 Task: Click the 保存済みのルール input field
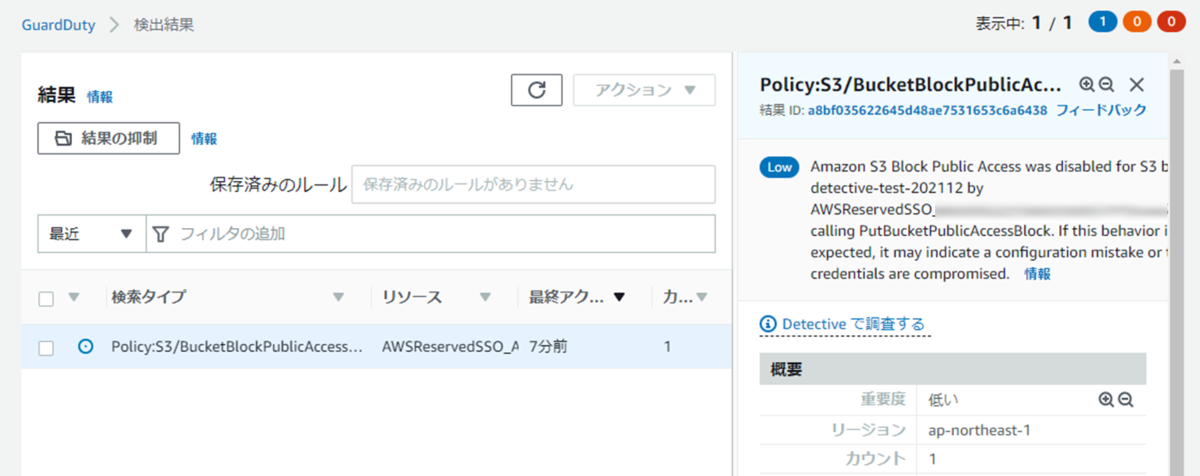coord(533,184)
